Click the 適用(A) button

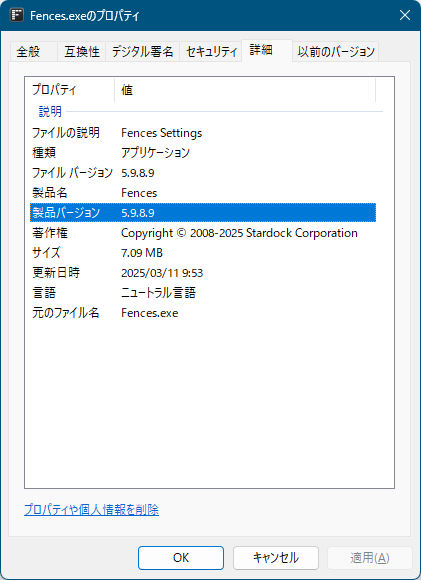click(370, 558)
